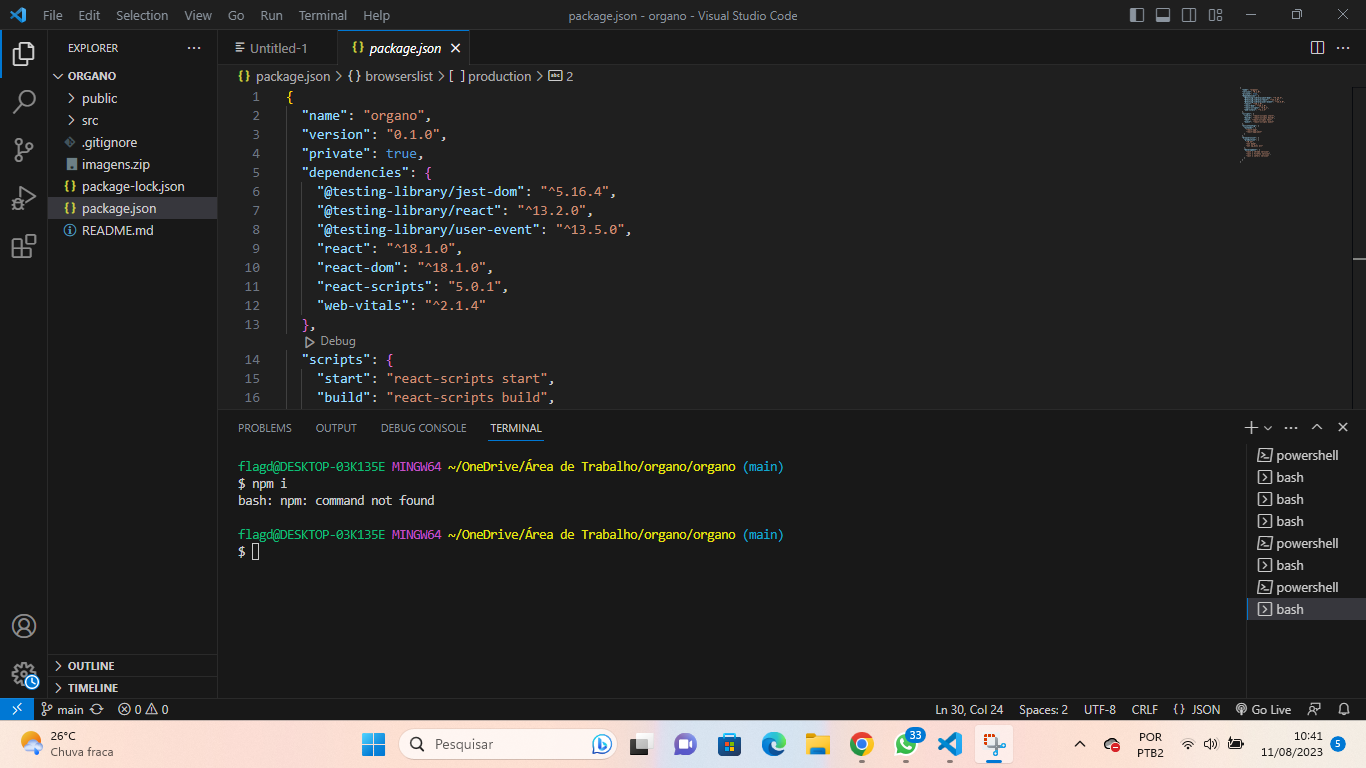Expand the TIMELINE section
This screenshot has width=1366, height=768.
click(132, 688)
